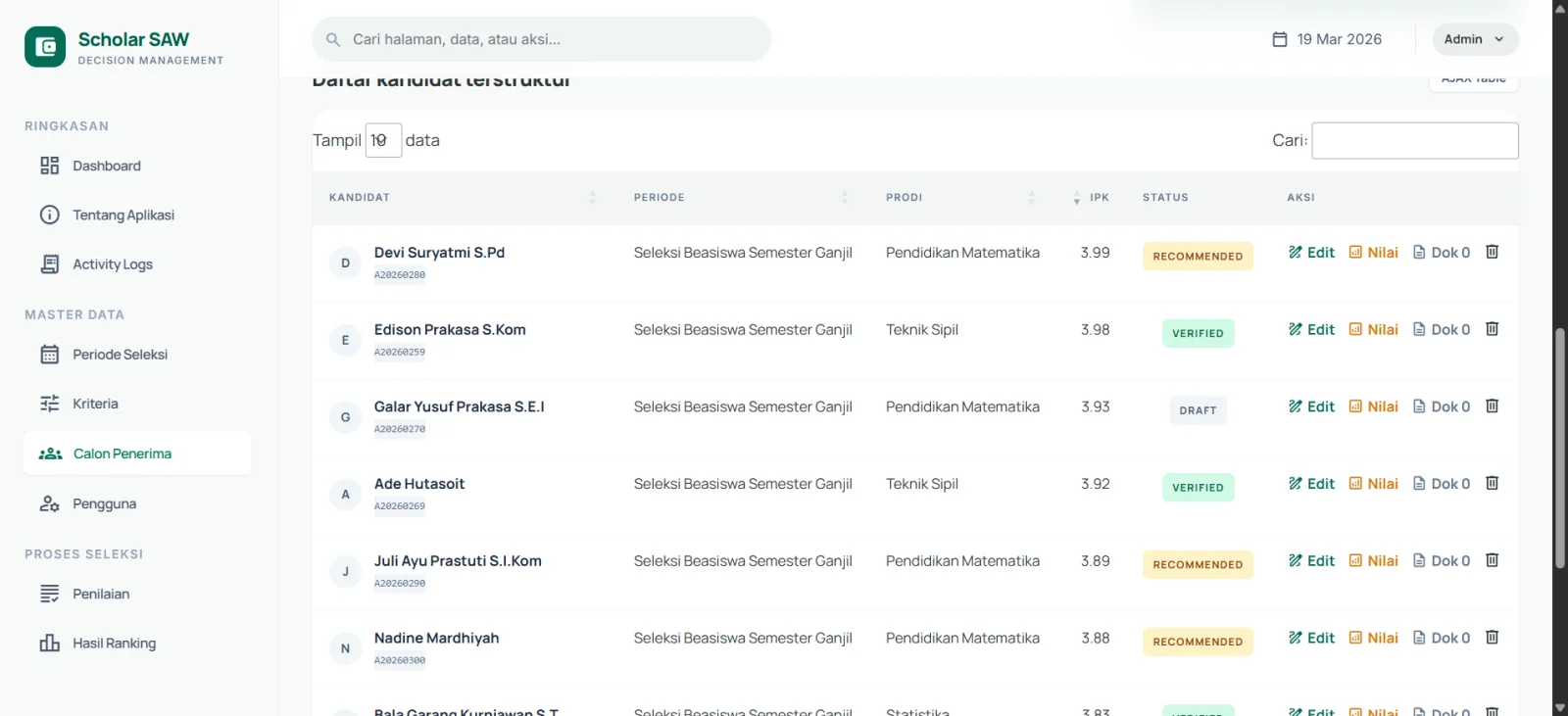This screenshot has height=716, width=1568.
Task: Edit Juli Ayu Prastuti's record
Action: point(1311,561)
